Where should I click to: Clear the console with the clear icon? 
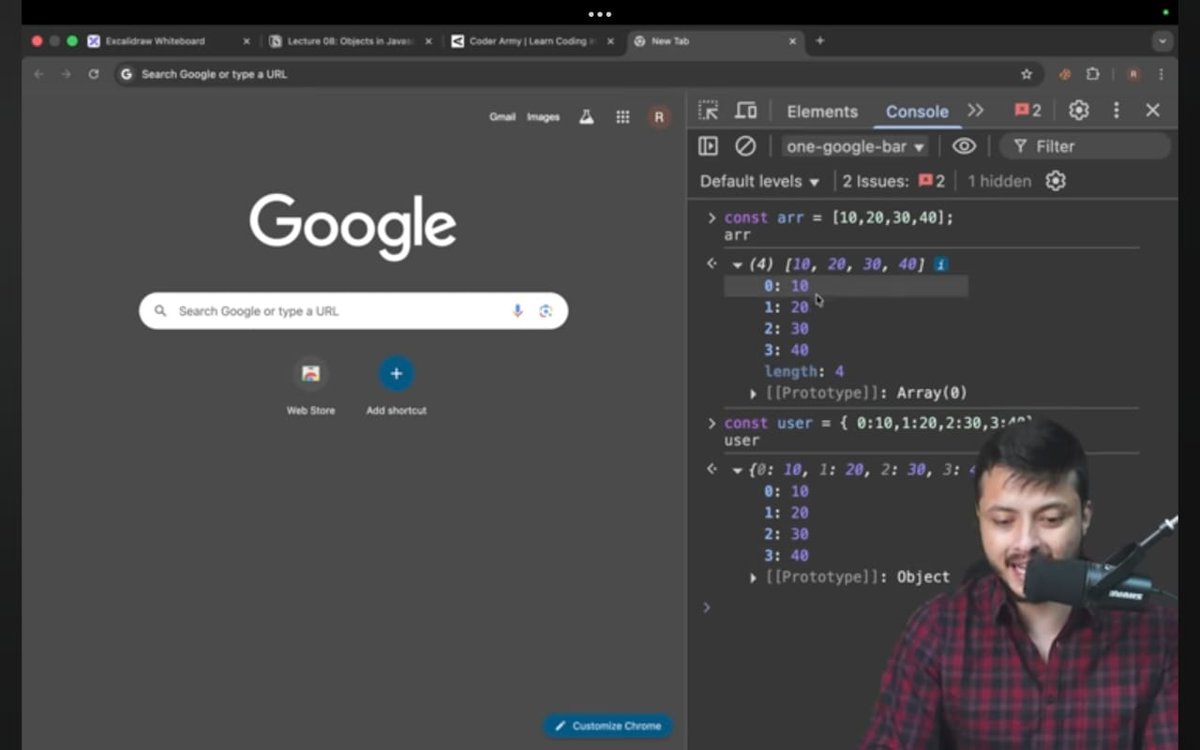(x=746, y=146)
